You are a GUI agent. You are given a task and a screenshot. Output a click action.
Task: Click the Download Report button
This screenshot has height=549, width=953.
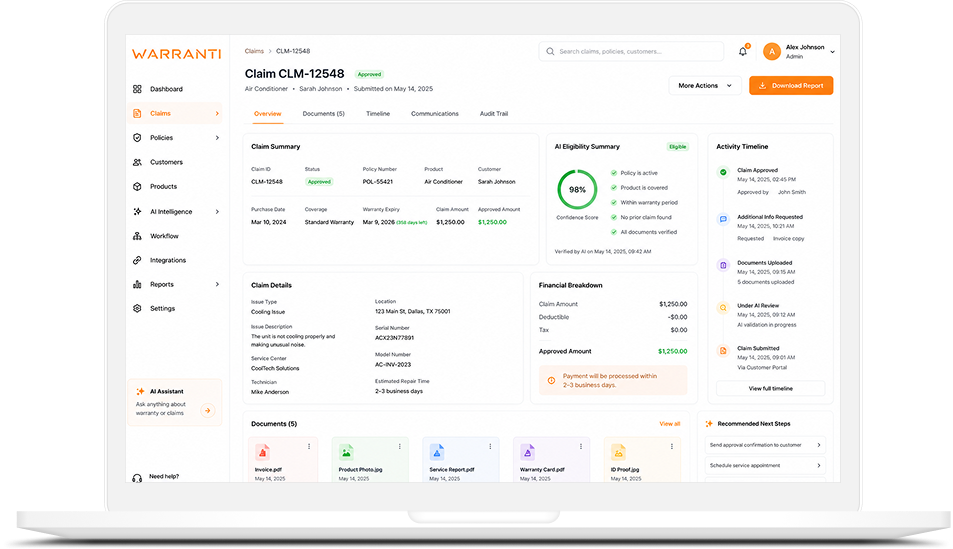pyautogui.click(x=791, y=86)
